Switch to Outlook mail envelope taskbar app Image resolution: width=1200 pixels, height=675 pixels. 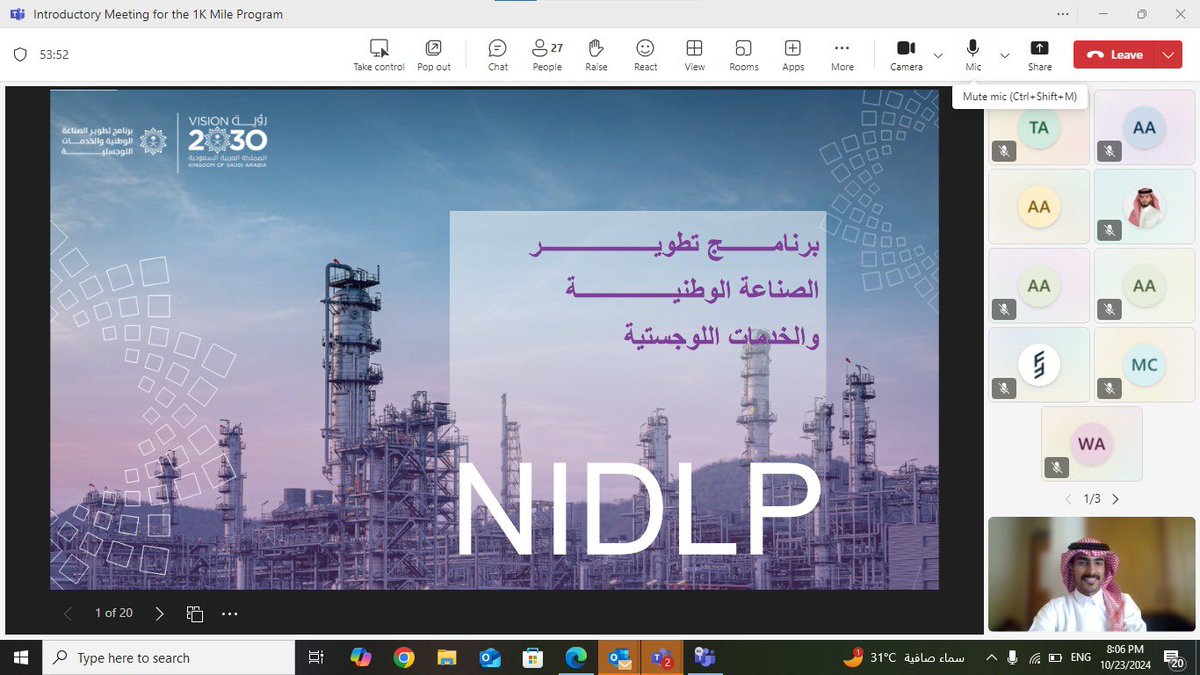click(619, 657)
